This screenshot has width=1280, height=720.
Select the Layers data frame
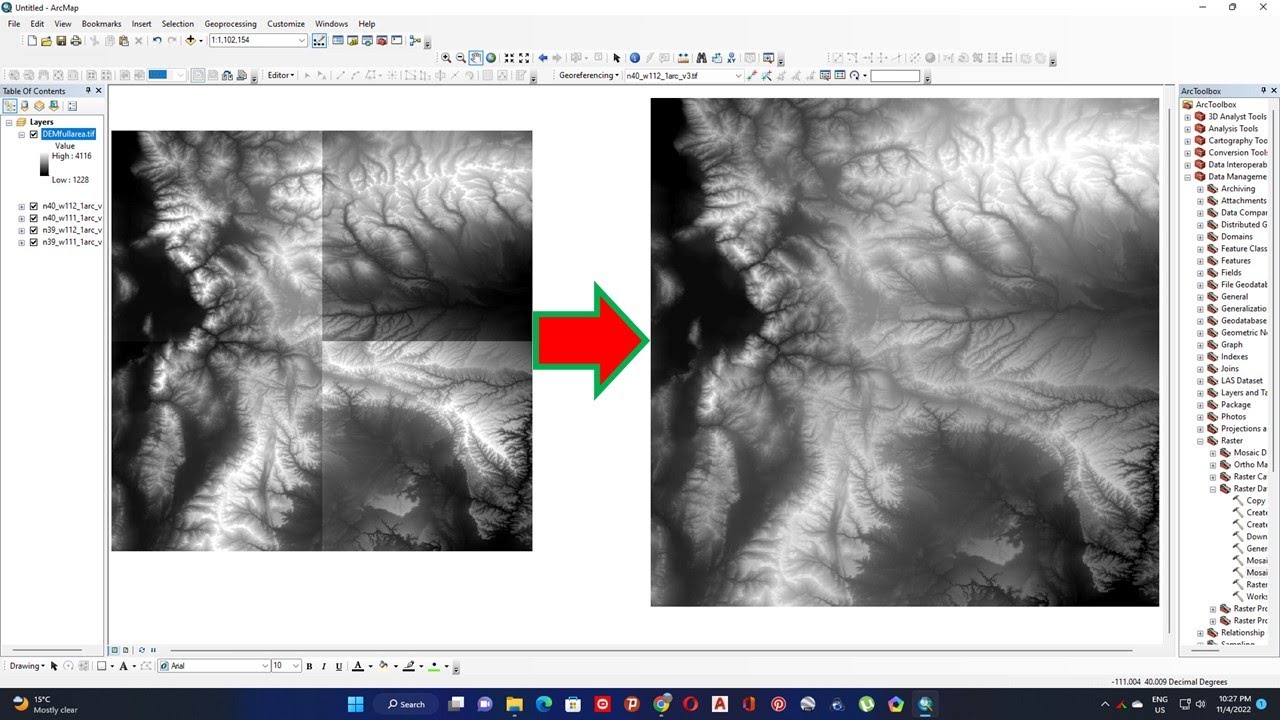click(41, 122)
